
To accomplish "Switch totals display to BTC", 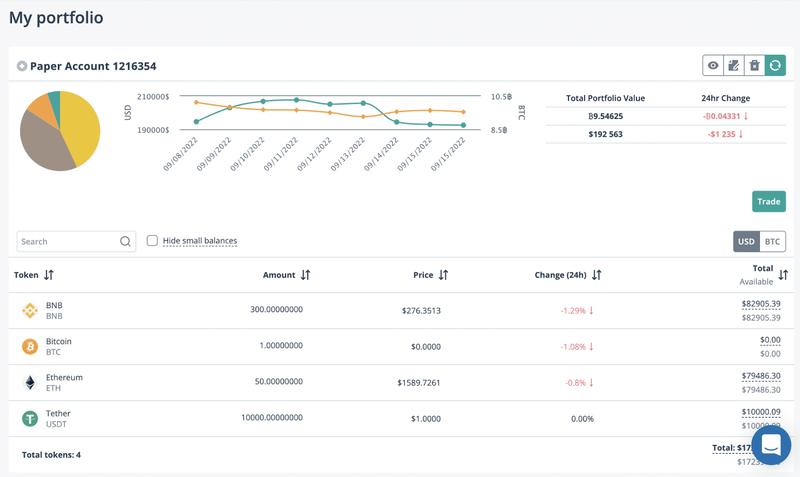I will pos(772,241).
